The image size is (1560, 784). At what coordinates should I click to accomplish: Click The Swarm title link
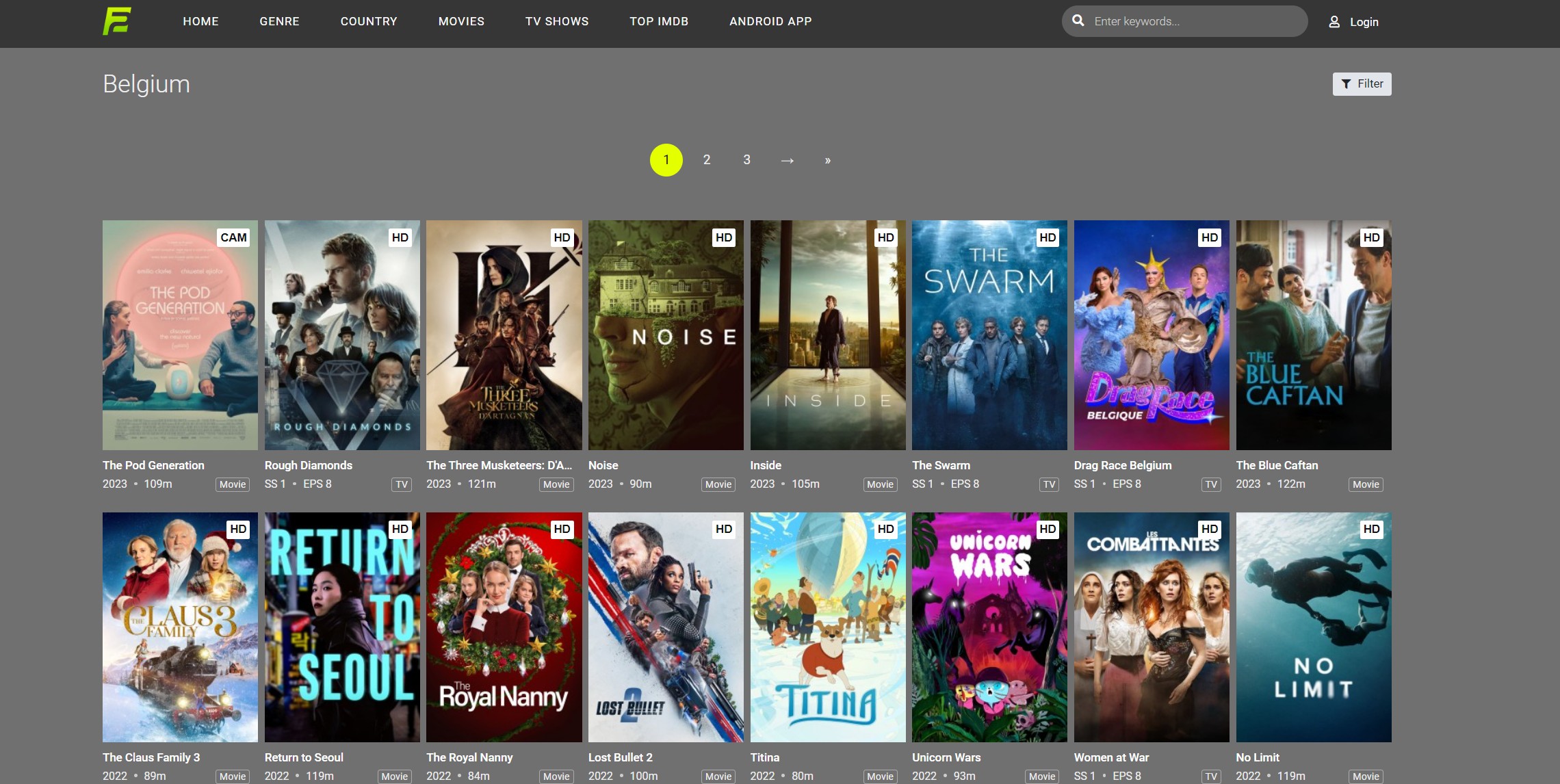[941, 465]
